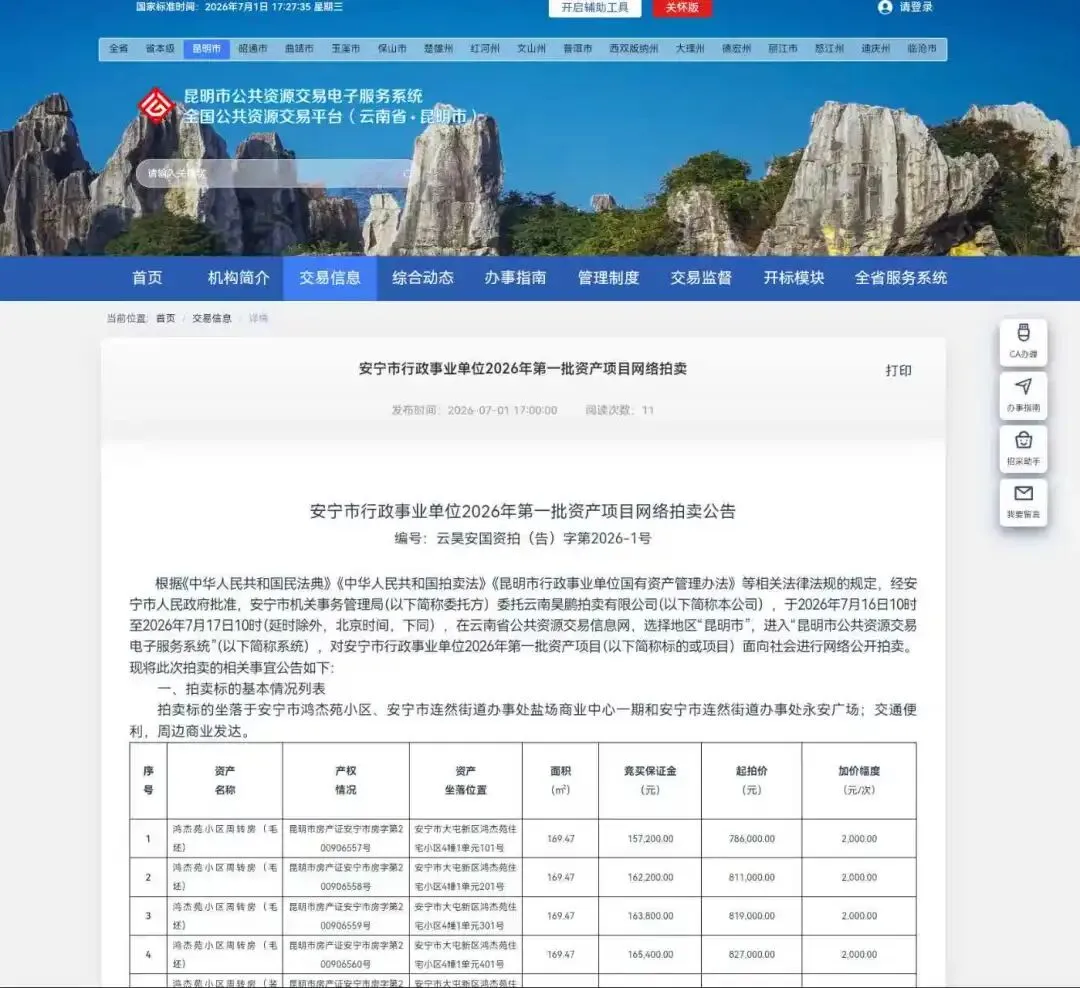Click the deposit value 165,400.00 in row 4
Viewport: 1080px width, 988px height.
pyautogui.click(x=650, y=954)
